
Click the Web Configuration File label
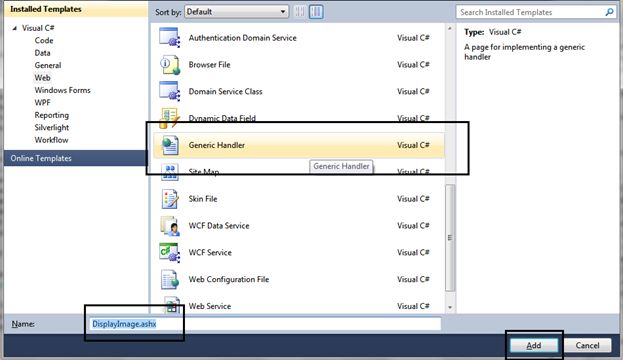(x=228, y=279)
